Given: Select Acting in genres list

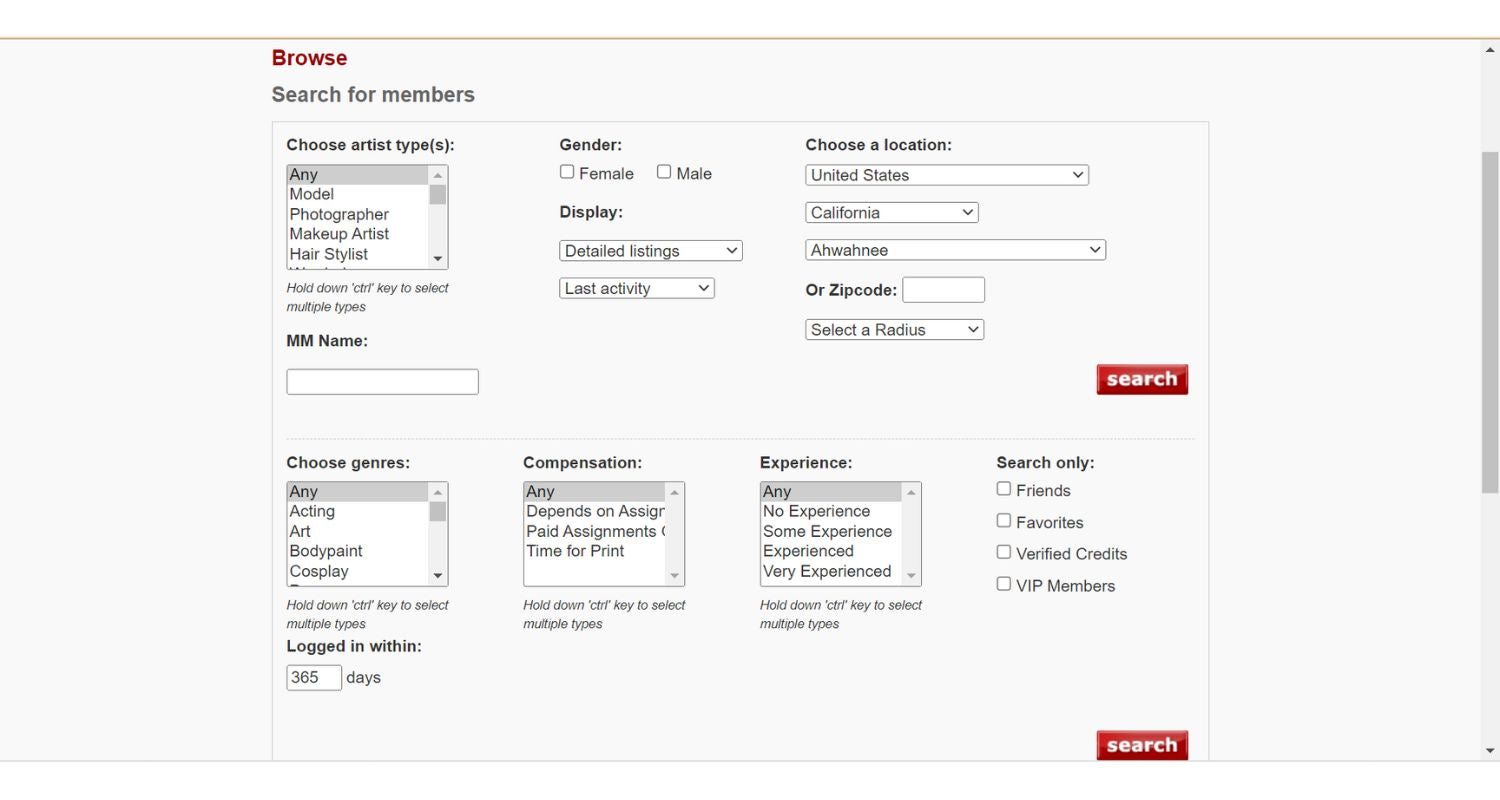Looking at the screenshot, I should 358,511.
